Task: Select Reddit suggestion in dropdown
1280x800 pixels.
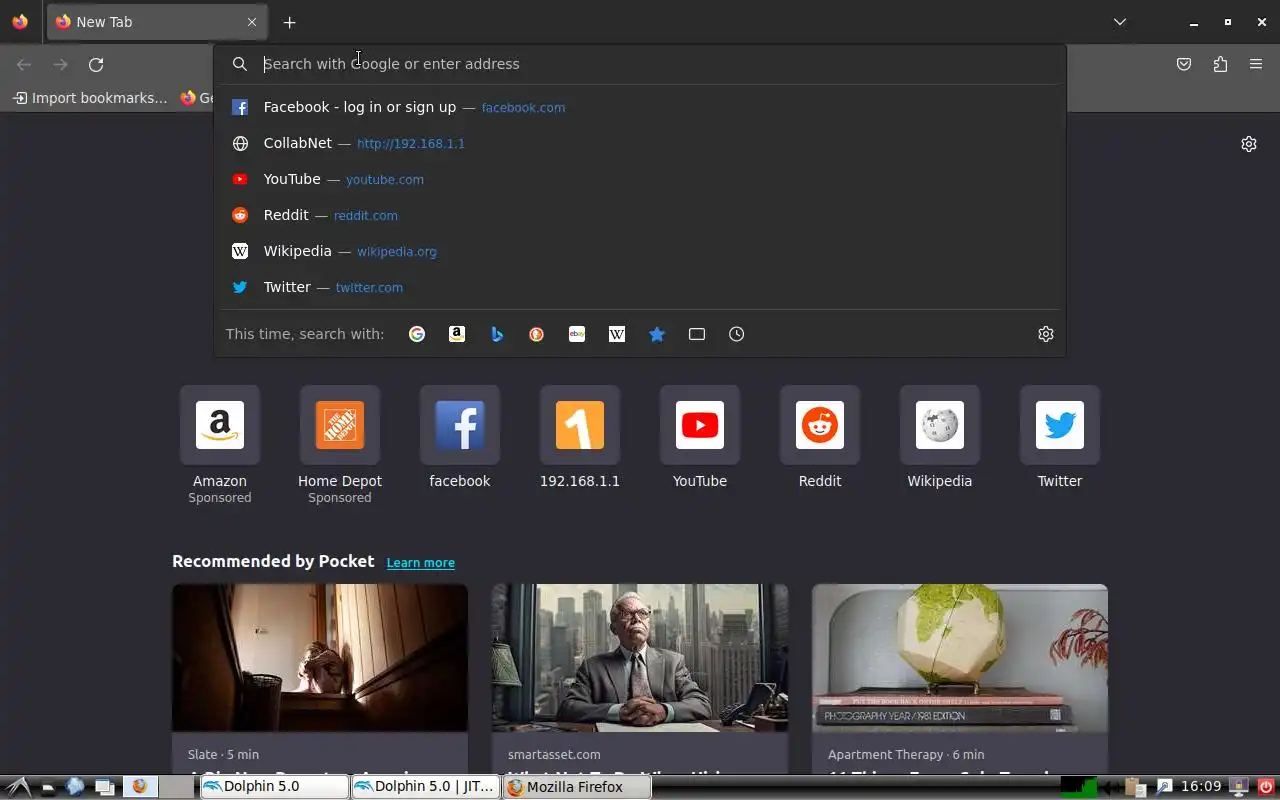Action: click(x=640, y=215)
